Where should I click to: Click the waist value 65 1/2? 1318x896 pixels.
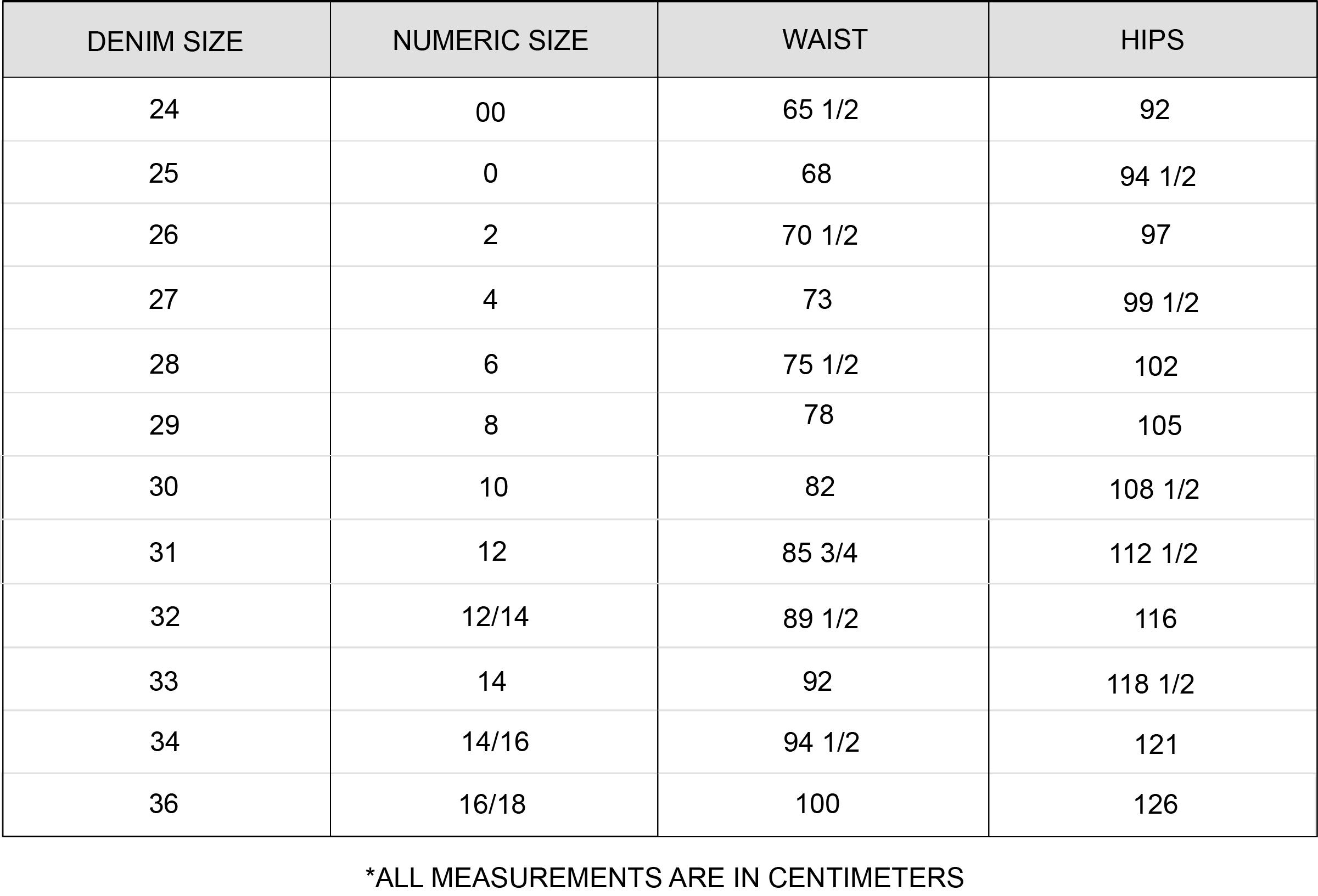(x=820, y=109)
